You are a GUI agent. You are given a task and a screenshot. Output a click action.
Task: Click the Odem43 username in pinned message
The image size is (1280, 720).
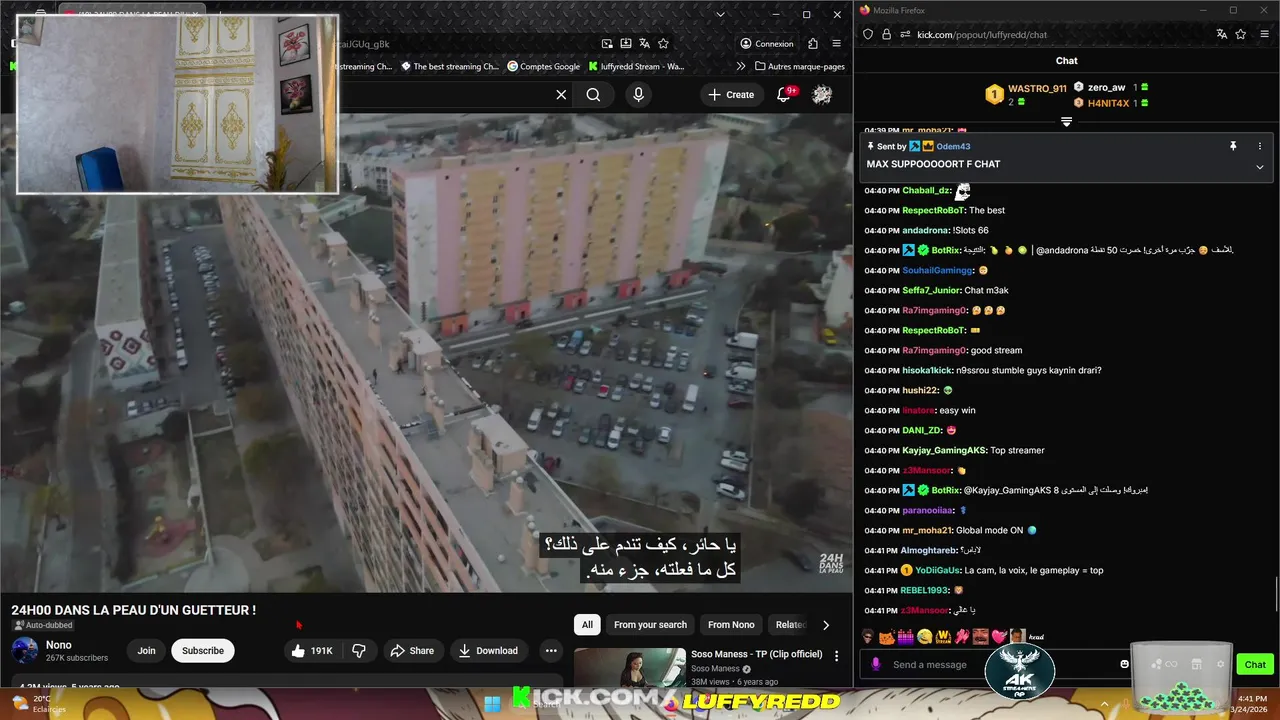pyautogui.click(x=953, y=146)
